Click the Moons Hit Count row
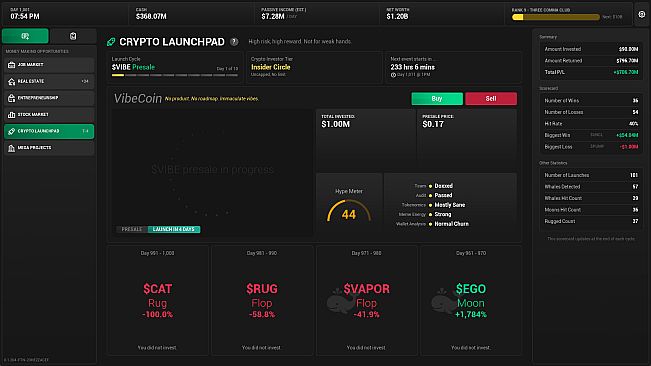 [x=591, y=210]
